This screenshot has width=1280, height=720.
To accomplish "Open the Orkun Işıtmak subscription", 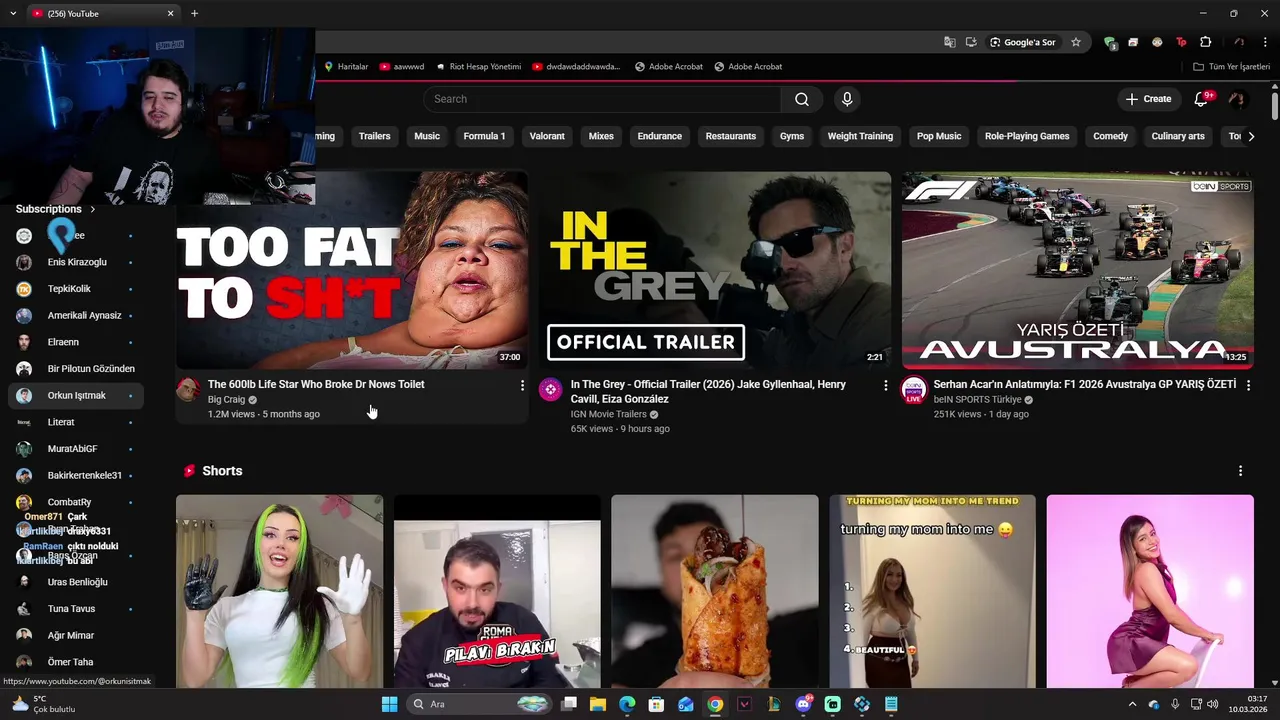I will [x=76, y=395].
